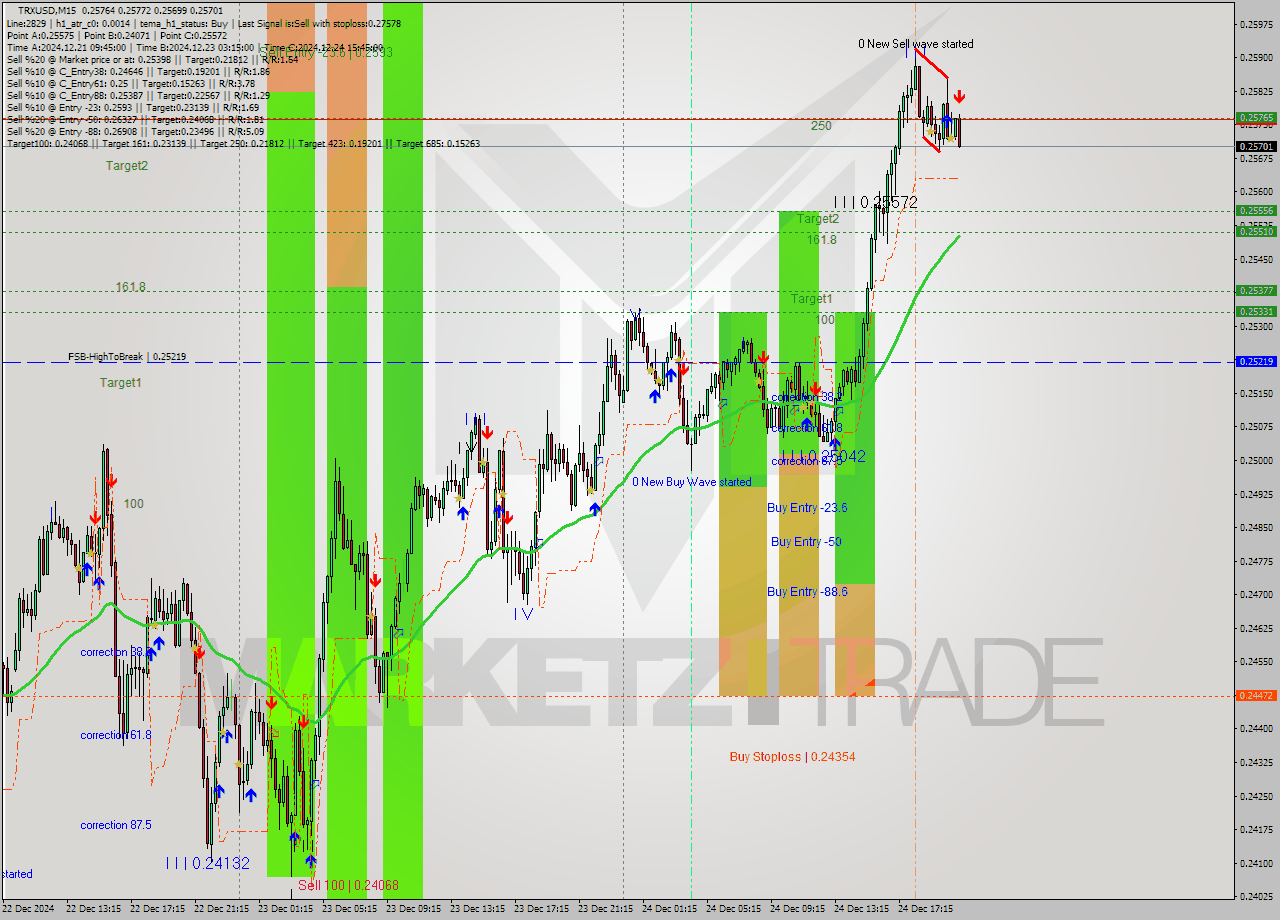The image size is (1280, 920).
Task: Click the '23 Dec 21:15' time axis label
Action: (x=605, y=909)
